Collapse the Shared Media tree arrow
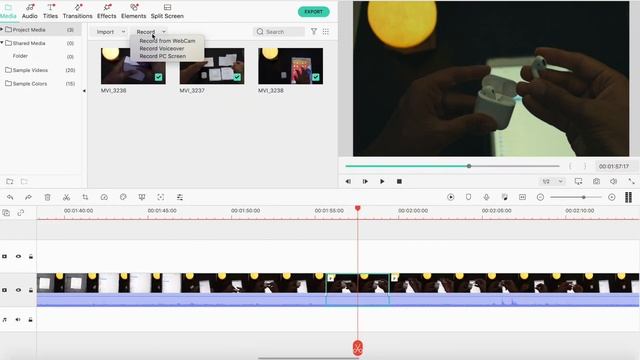 pos(2,43)
